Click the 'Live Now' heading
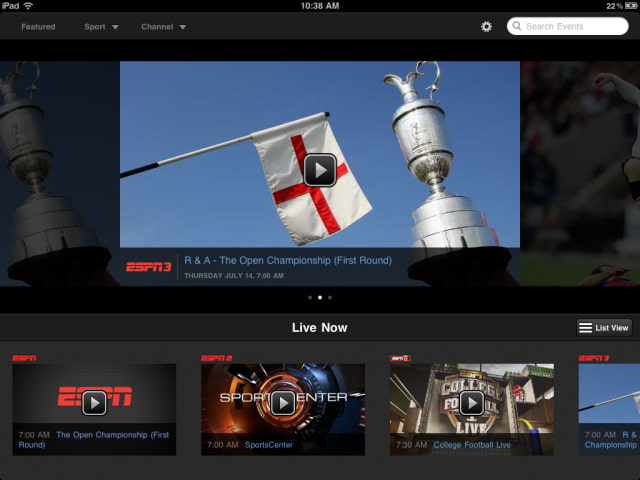Viewport: 640px width, 480px height. coord(320,327)
